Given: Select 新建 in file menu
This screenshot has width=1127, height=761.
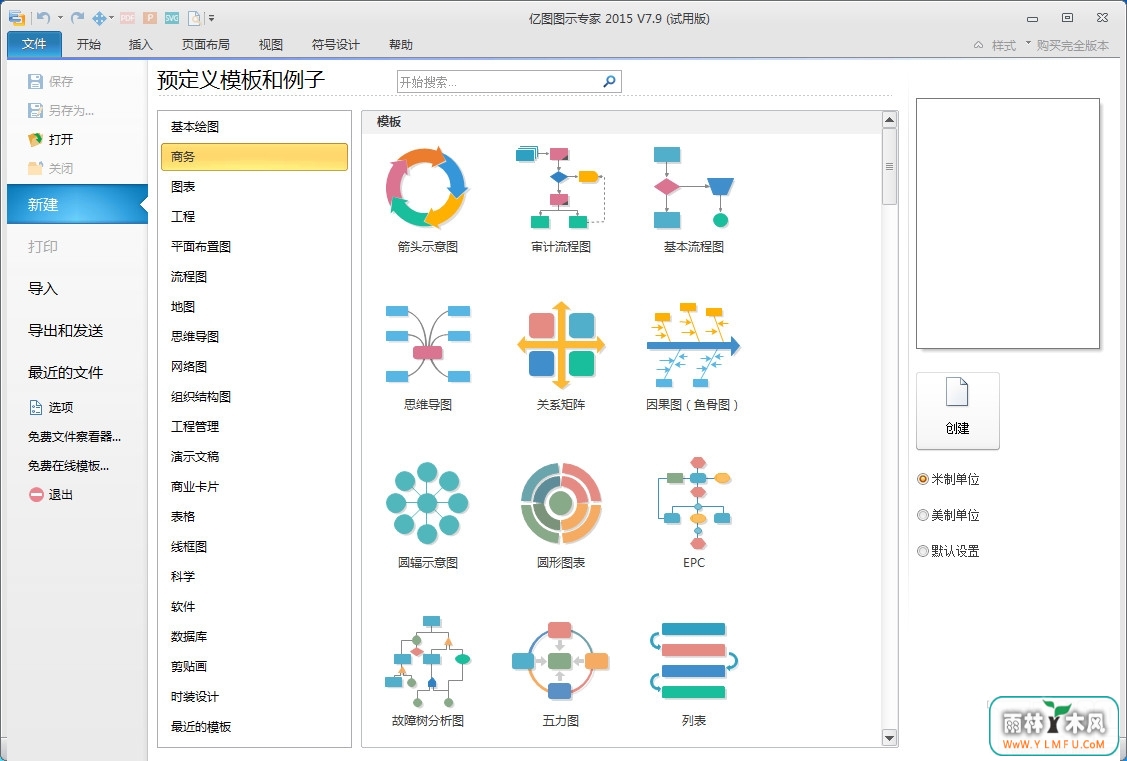Looking at the screenshot, I should (77, 204).
